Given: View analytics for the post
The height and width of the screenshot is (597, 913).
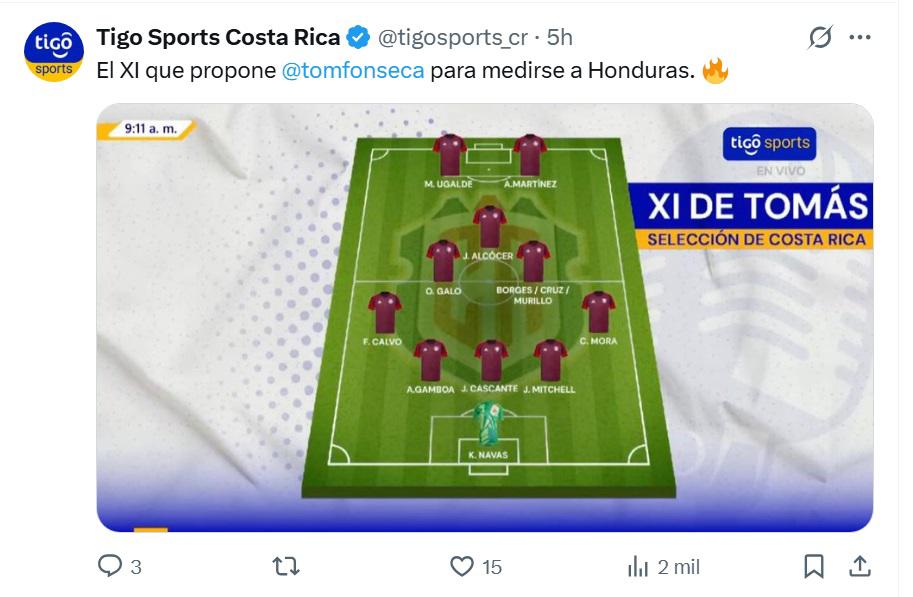Looking at the screenshot, I should [635, 565].
